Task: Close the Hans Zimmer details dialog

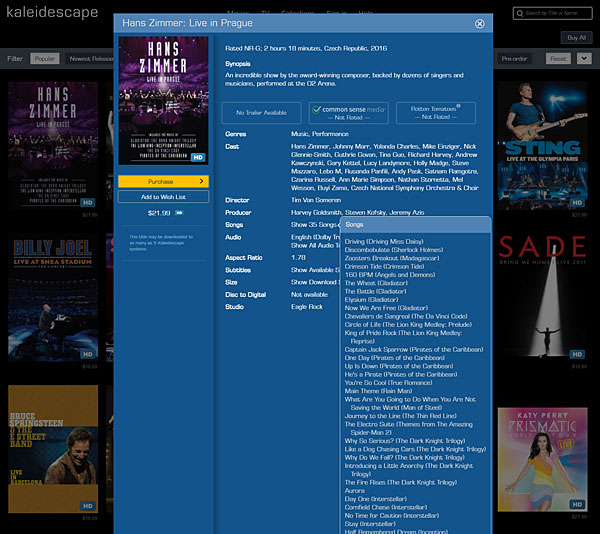Action: [479, 24]
